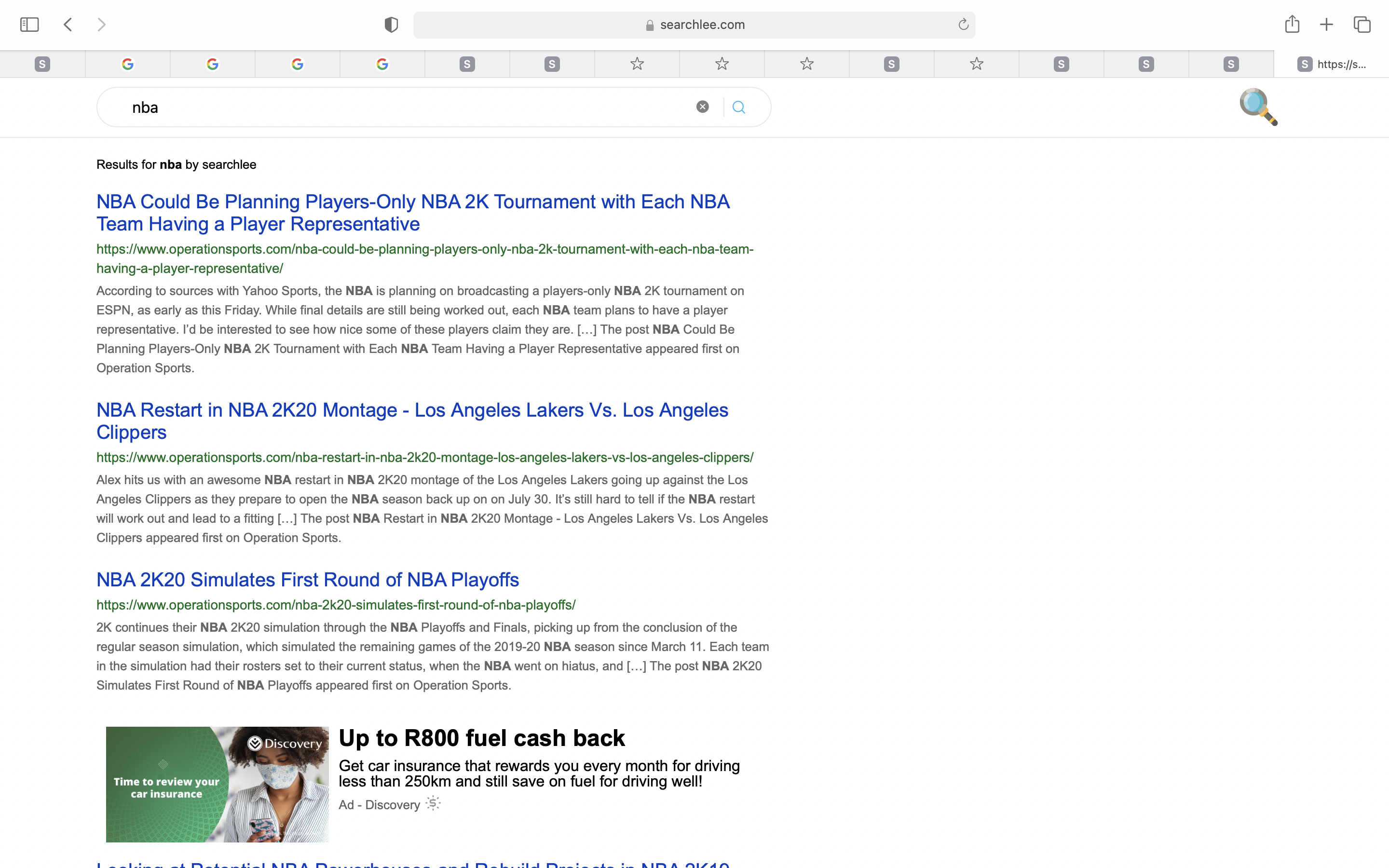Reload the searchlee.com page
The width and height of the screenshot is (1389, 868).
pos(963,25)
